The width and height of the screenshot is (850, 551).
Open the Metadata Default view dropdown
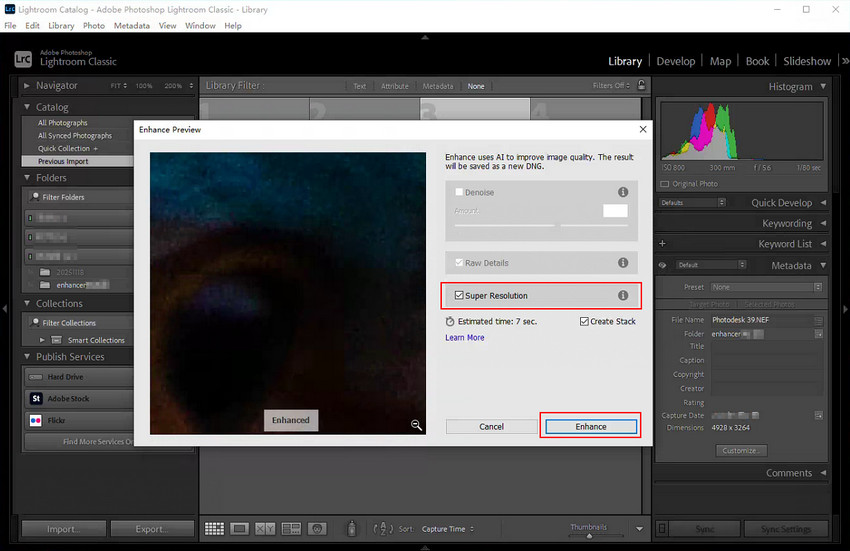point(711,265)
